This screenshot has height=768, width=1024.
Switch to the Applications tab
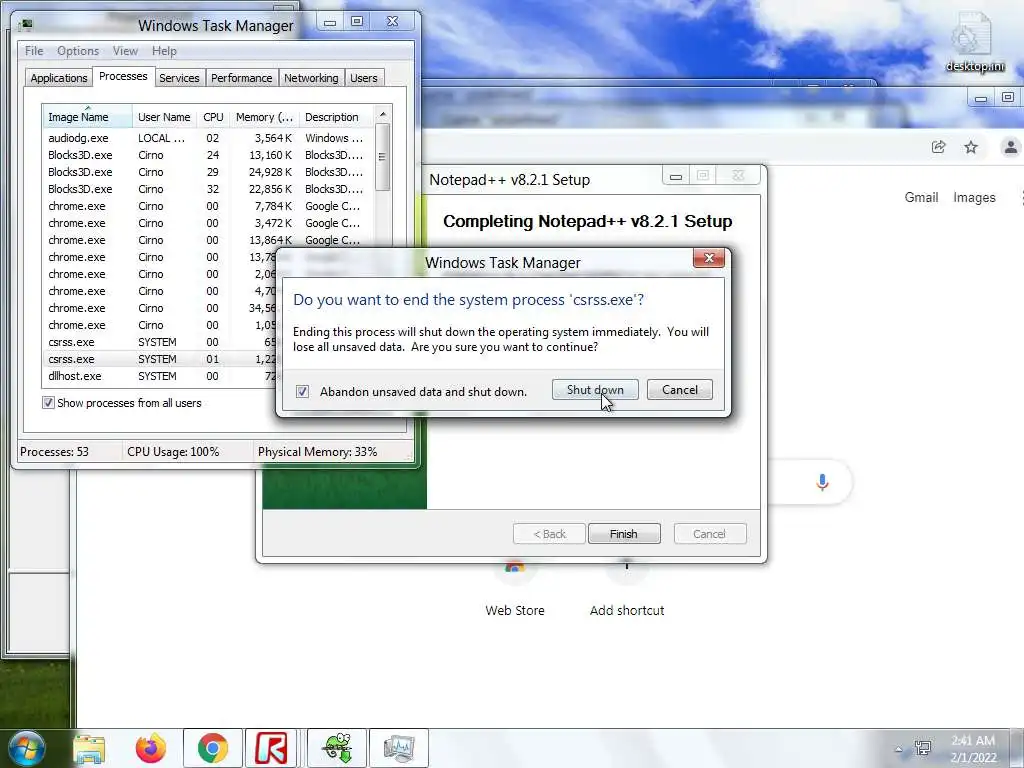click(59, 78)
